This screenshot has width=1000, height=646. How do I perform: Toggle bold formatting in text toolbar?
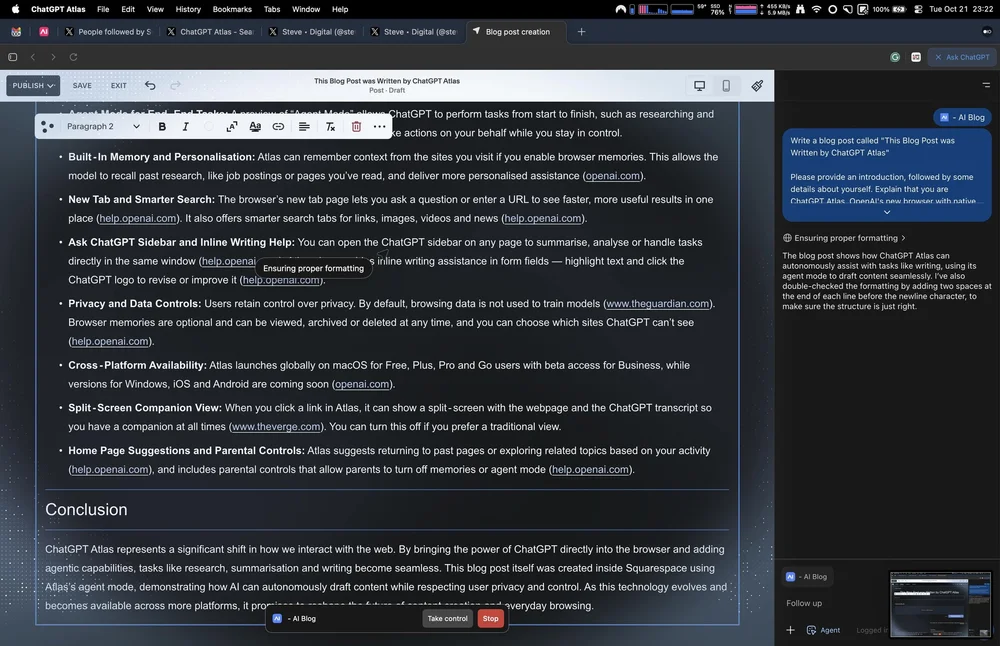pos(162,126)
